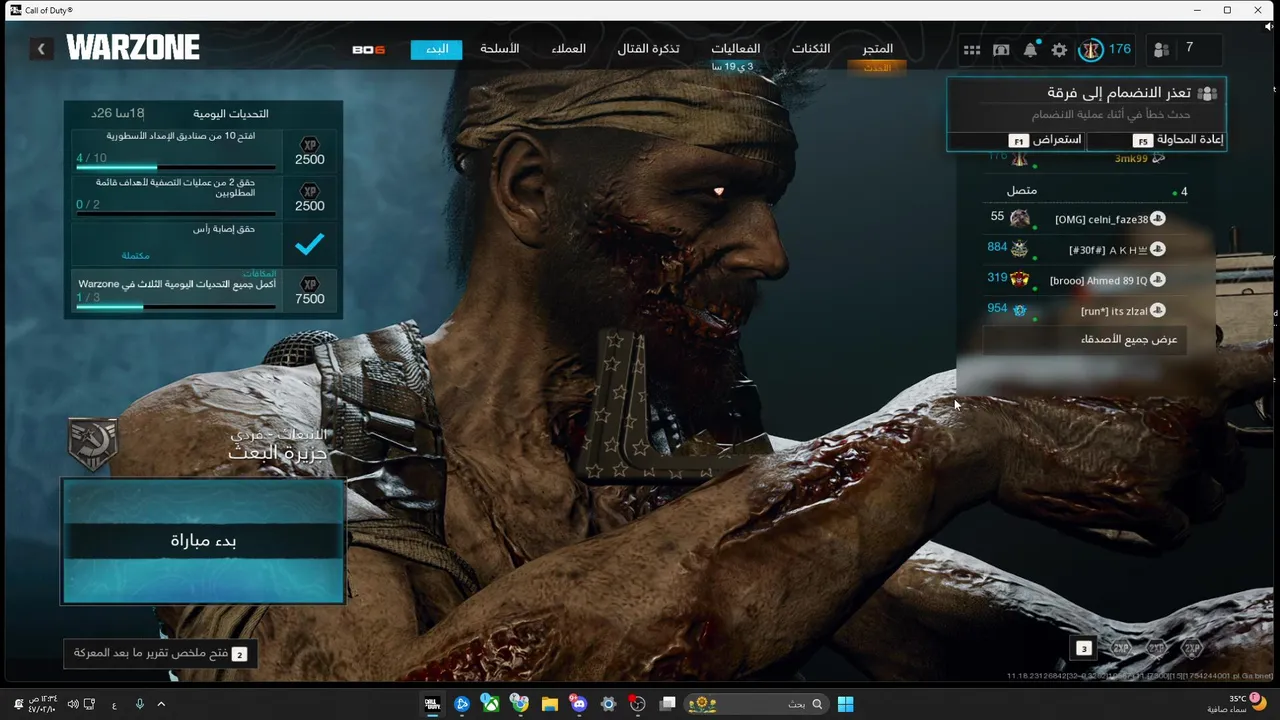Screen dimensions: 1280x720
Task: Click the PlayStation icon next to celni_faze38
Action: pyautogui.click(x=1157, y=219)
